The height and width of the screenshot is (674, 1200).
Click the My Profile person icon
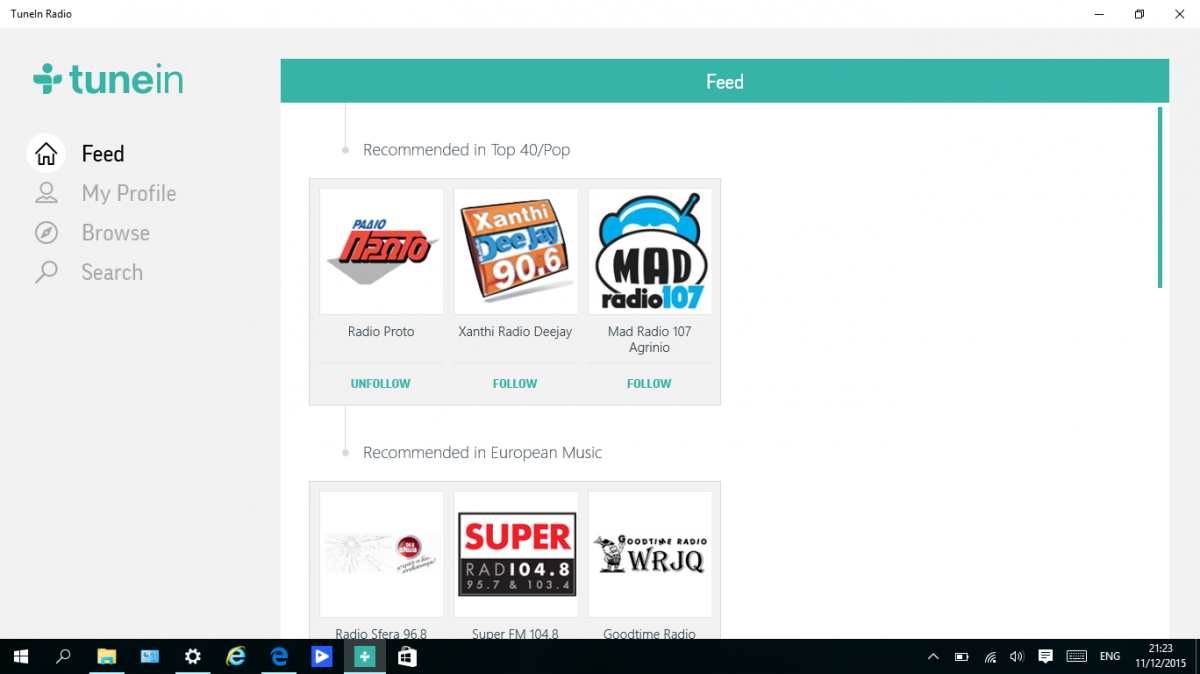(46, 193)
